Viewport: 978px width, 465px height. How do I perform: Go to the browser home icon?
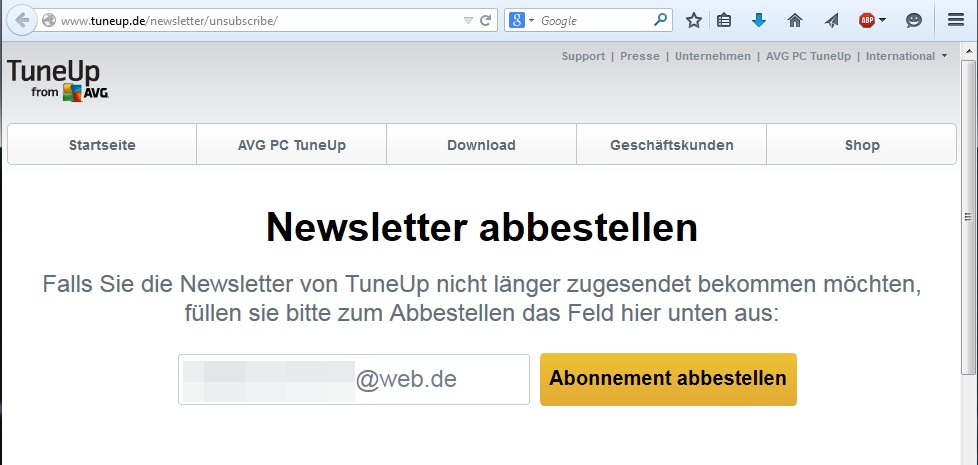pyautogui.click(x=795, y=21)
